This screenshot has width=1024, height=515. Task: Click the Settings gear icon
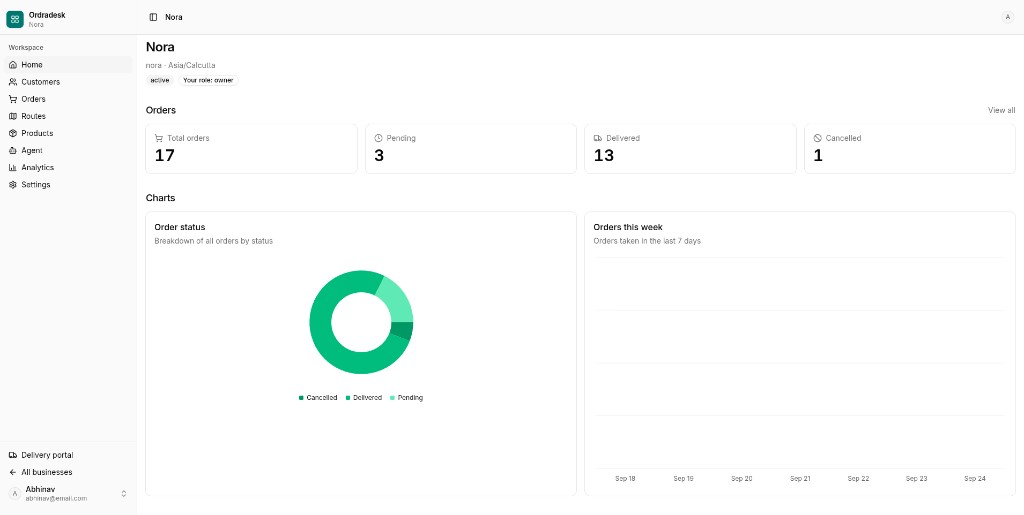13,185
